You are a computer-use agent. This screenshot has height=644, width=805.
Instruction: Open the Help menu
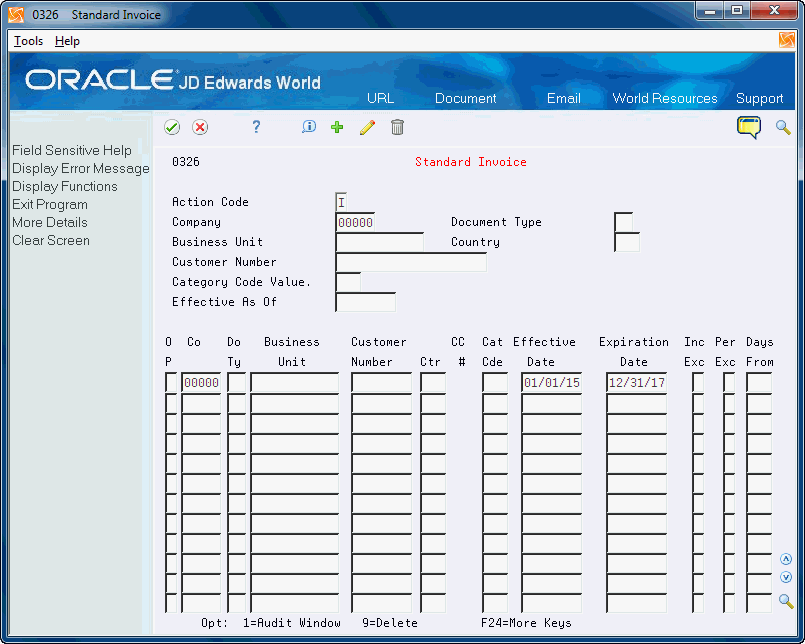pos(67,41)
